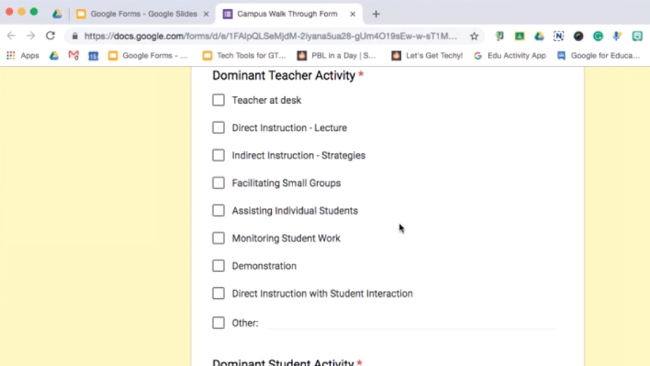650x366 pixels.
Task: Click the Google Classroom extension icon
Action: click(519, 36)
